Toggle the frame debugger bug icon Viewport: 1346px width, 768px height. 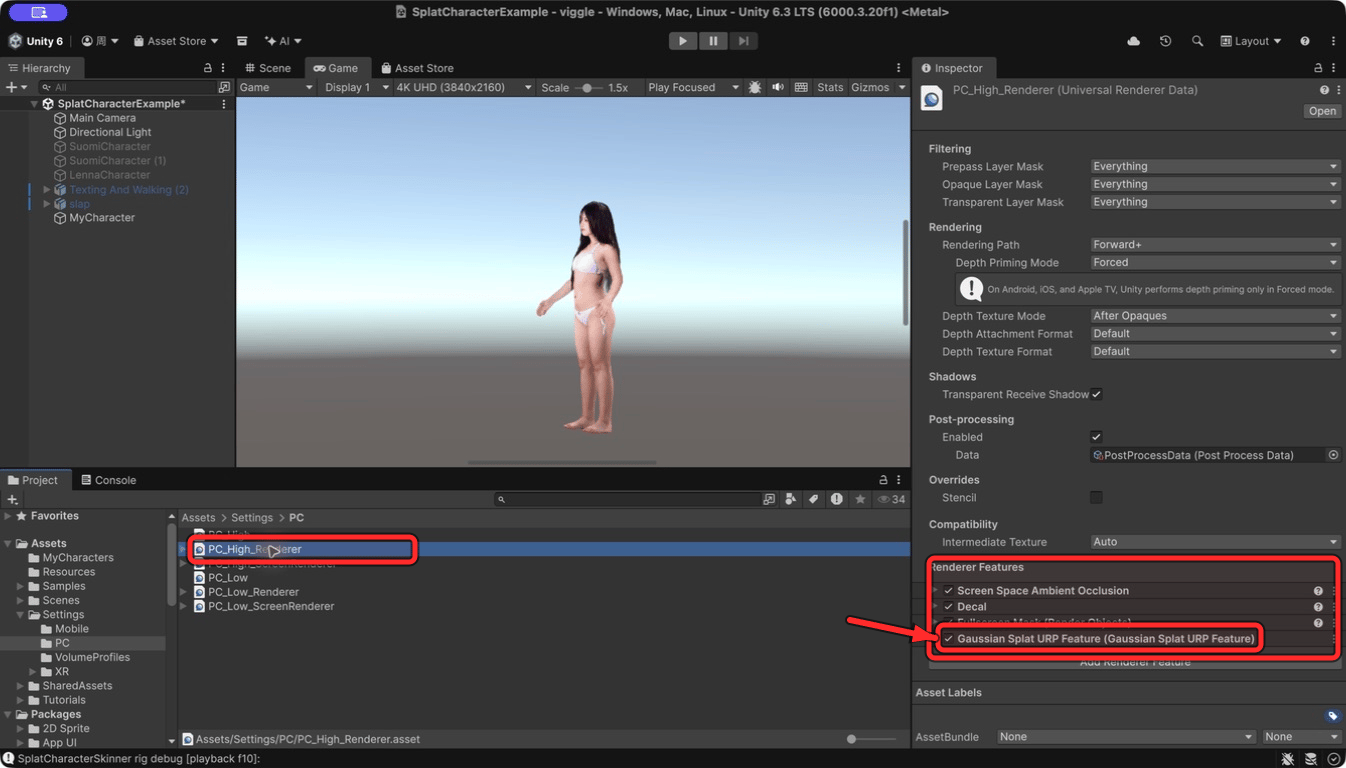(x=755, y=88)
